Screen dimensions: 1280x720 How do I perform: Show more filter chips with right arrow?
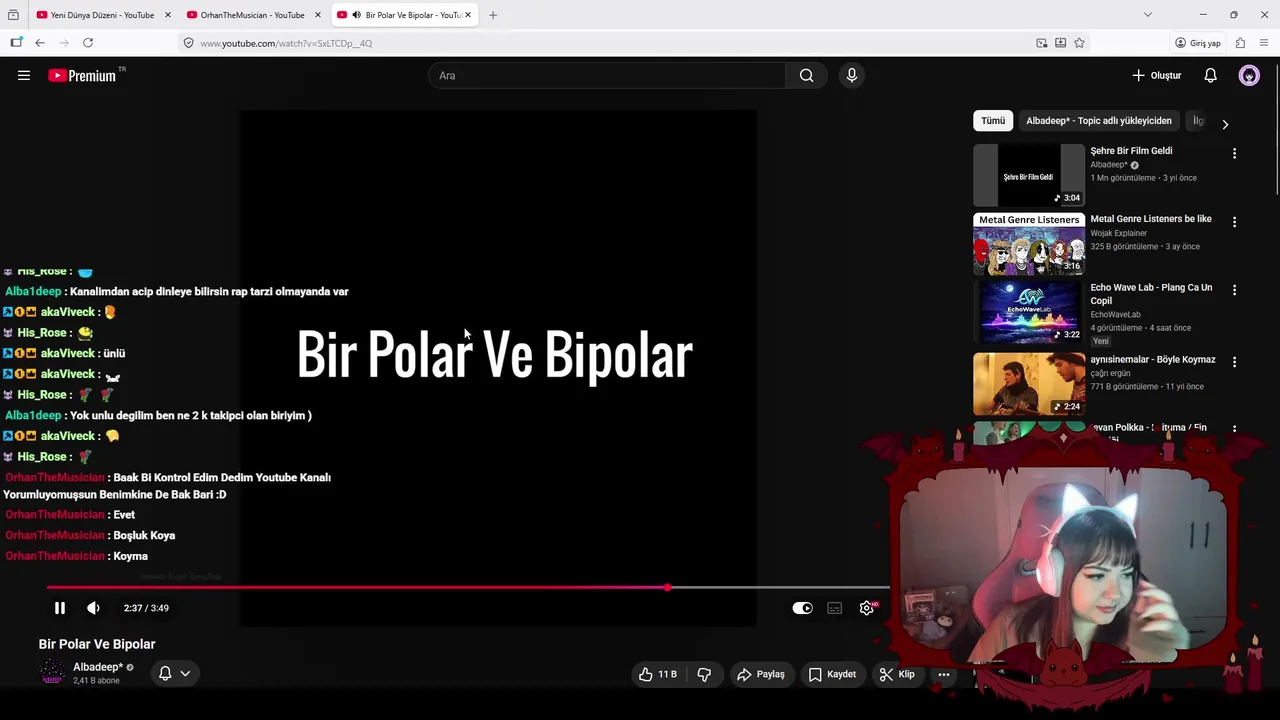coord(1225,124)
